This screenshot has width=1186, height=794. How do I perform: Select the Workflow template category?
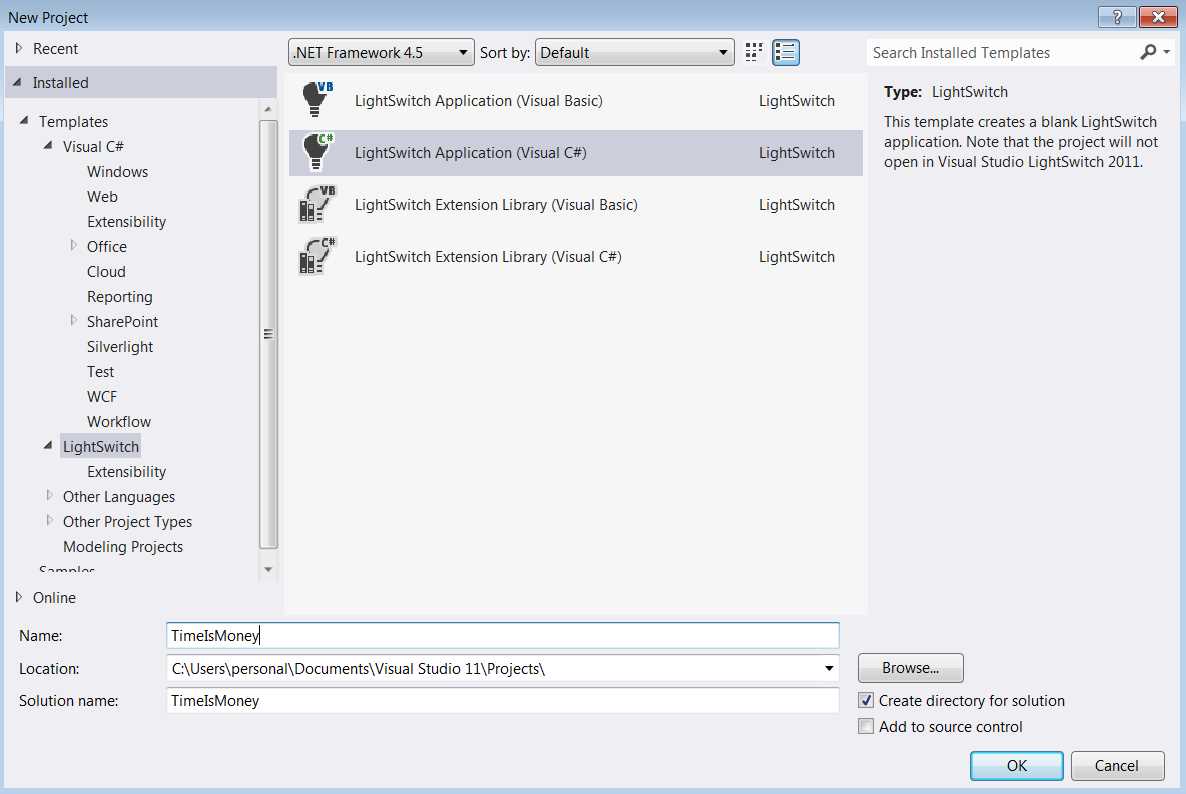click(x=119, y=421)
